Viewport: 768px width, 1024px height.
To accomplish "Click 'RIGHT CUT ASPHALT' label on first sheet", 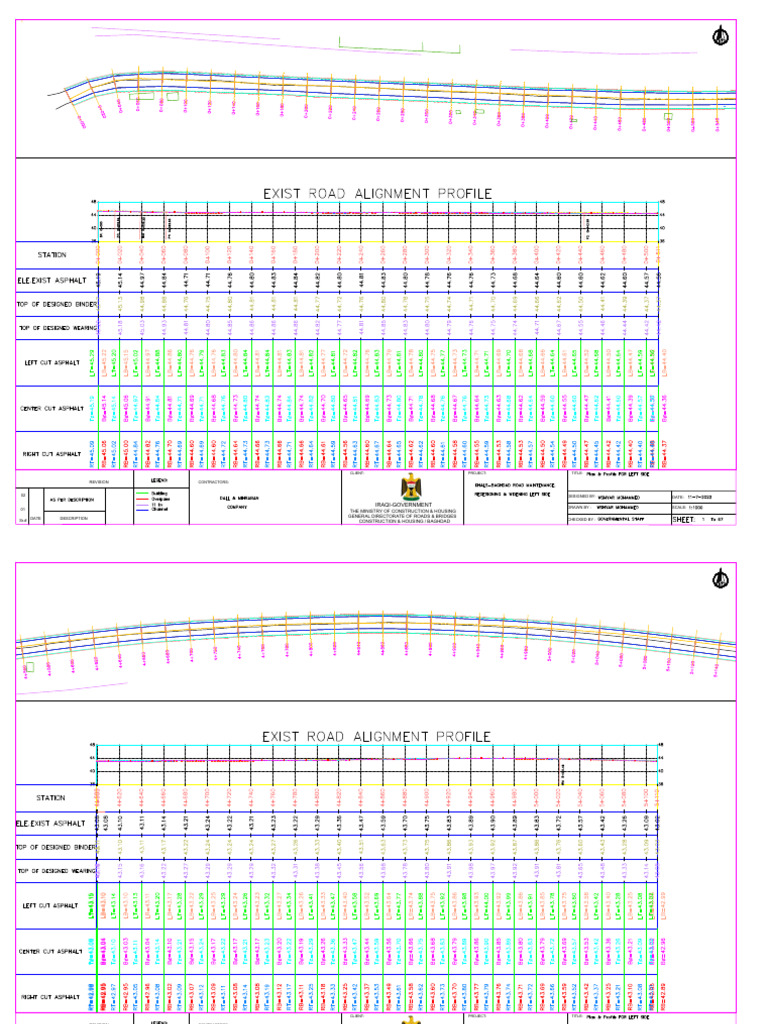I will [52, 453].
